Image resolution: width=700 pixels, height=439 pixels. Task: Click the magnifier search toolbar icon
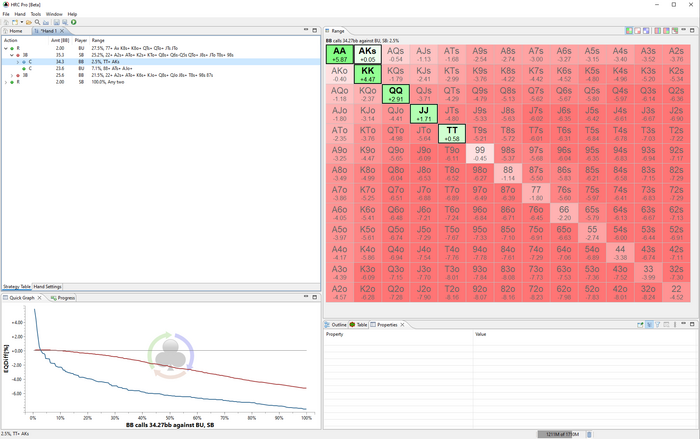coord(37,22)
